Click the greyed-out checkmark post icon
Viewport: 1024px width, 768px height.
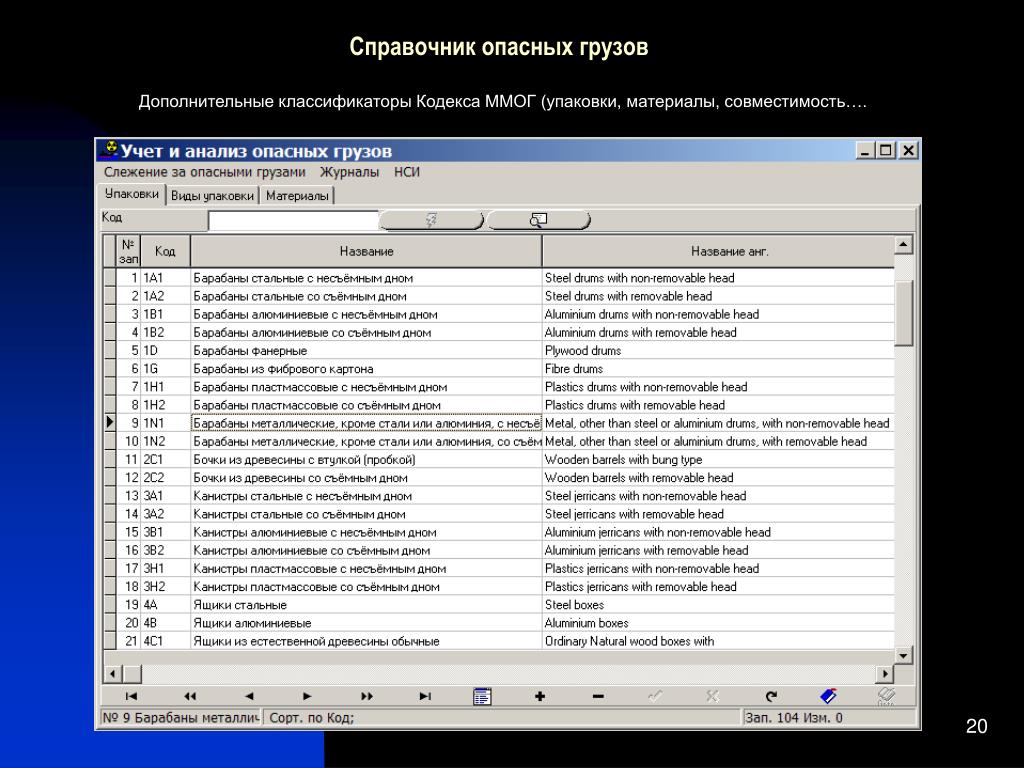coord(655,696)
